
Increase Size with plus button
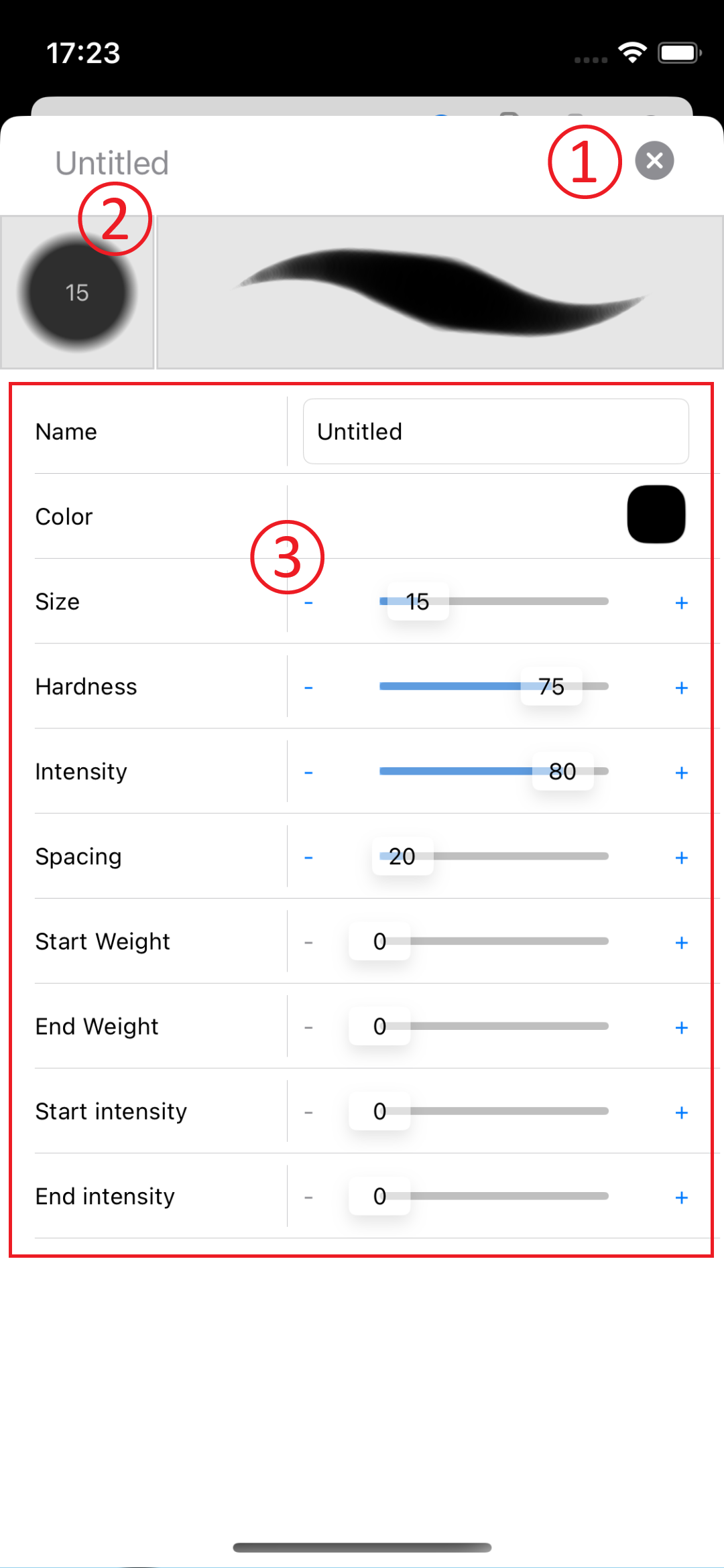coord(681,603)
